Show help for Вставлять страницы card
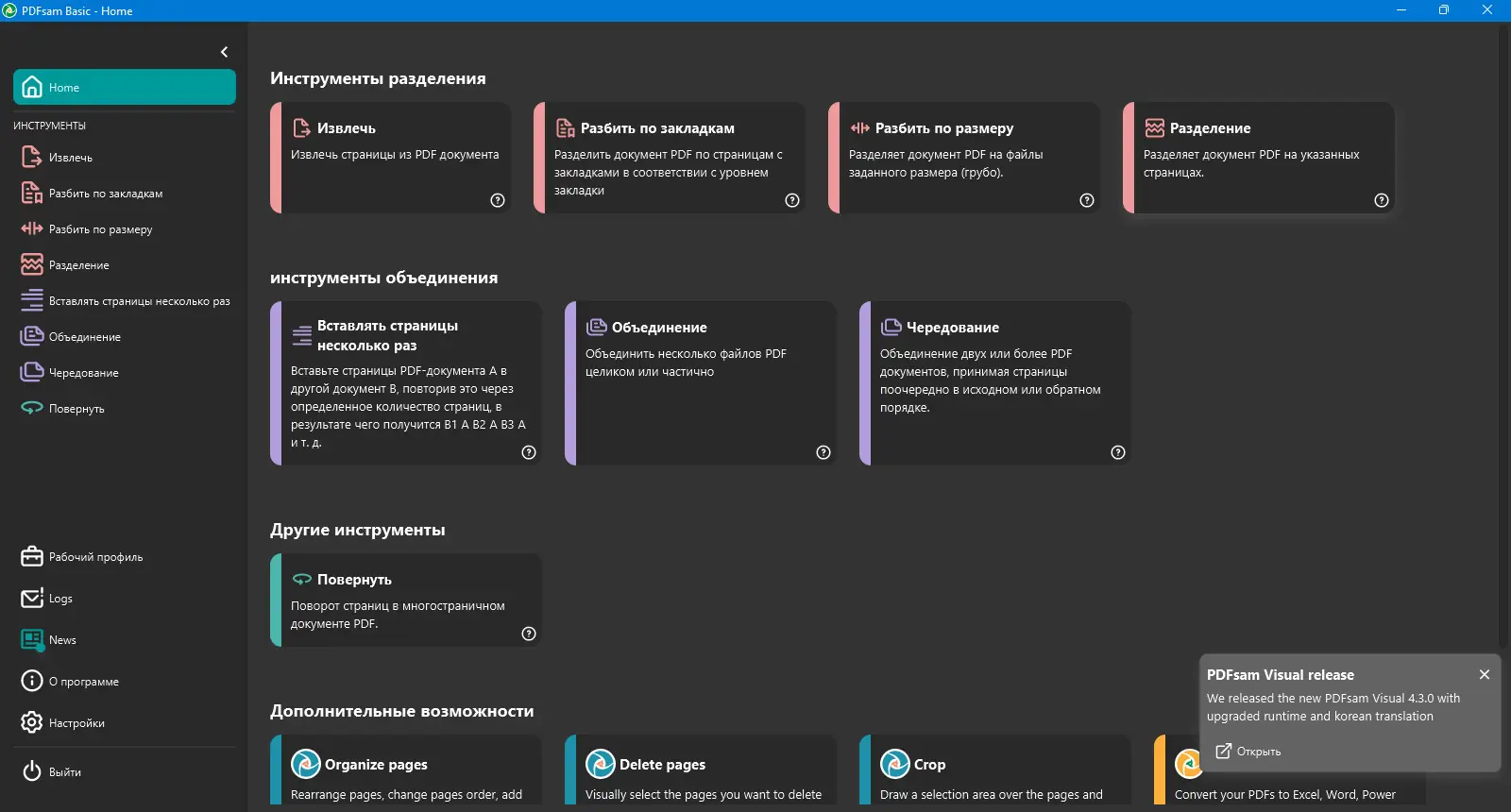This screenshot has height=812, width=1511. pyautogui.click(x=529, y=452)
